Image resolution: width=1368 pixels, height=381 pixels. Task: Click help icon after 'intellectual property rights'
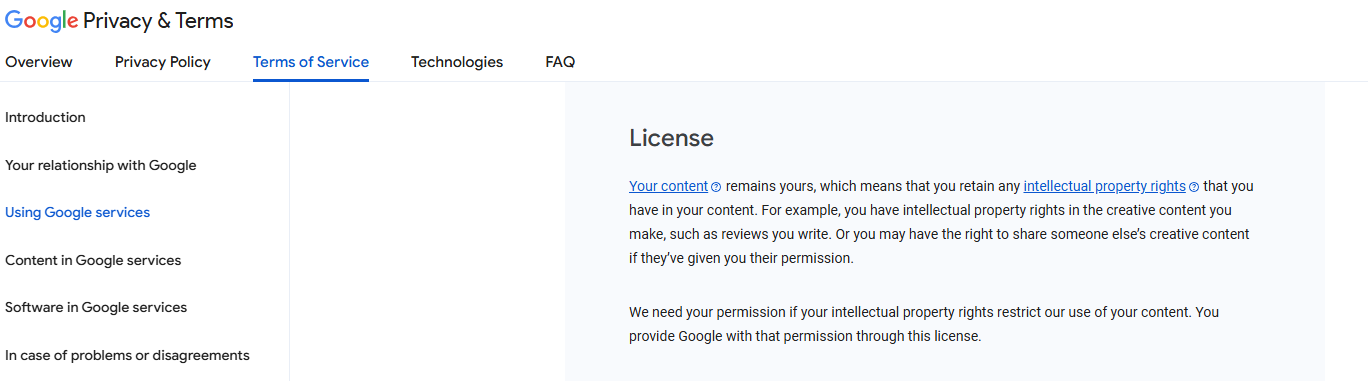[x=1194, y=187]
